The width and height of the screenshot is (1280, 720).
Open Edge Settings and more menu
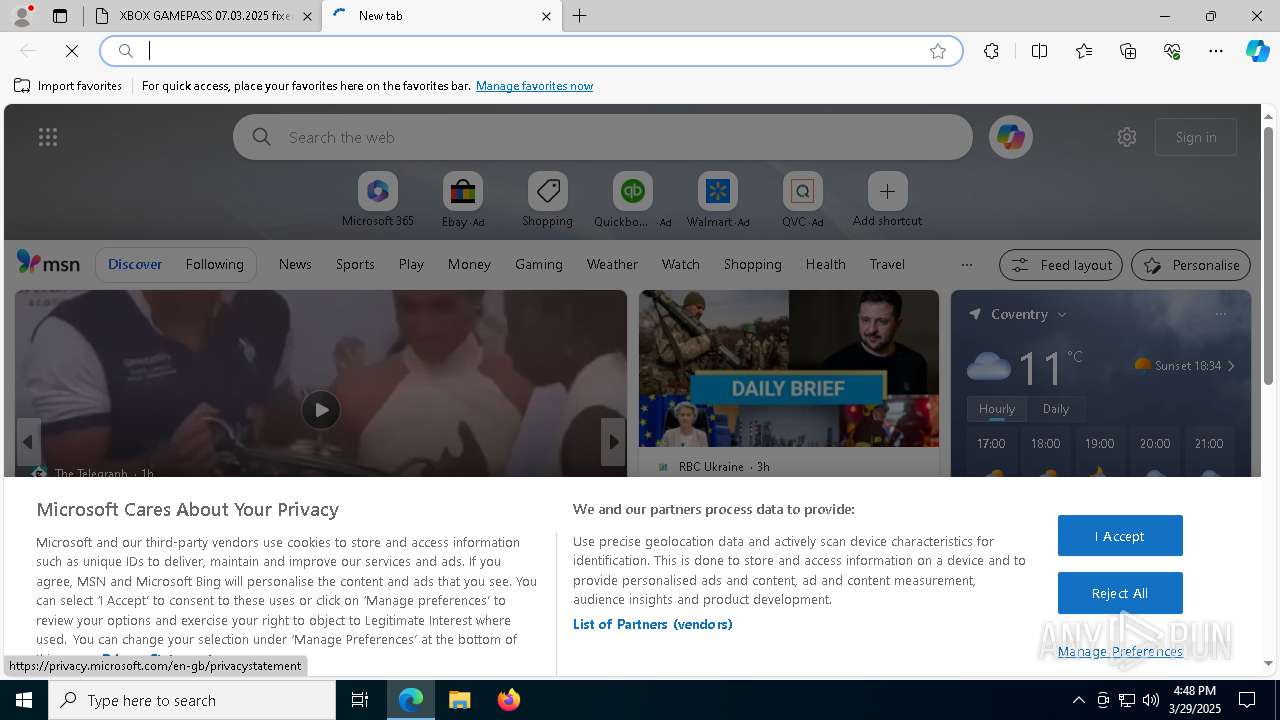[x=1216, y=51]
